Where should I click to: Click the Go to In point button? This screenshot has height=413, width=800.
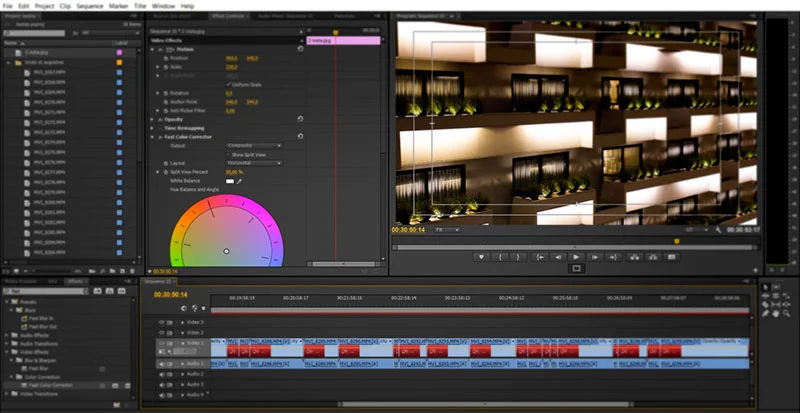pos(540,257)
